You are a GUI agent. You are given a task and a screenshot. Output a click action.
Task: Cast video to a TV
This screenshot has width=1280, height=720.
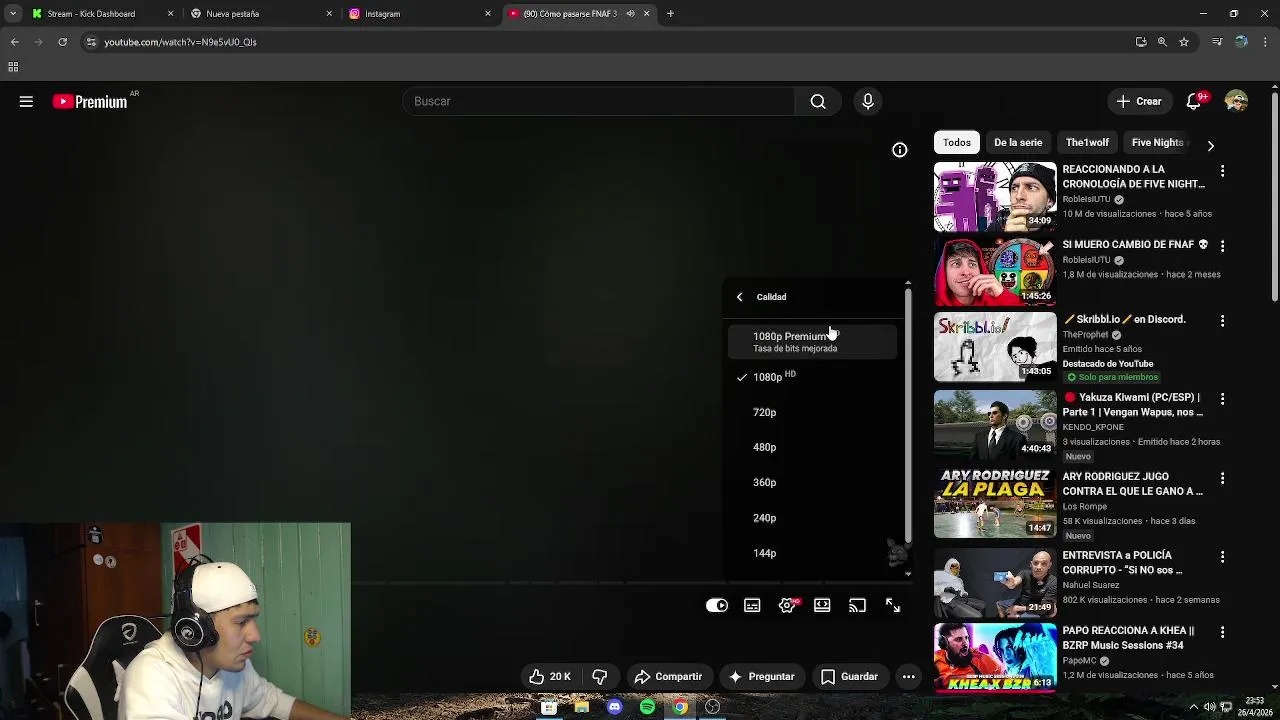coord(857,605)
